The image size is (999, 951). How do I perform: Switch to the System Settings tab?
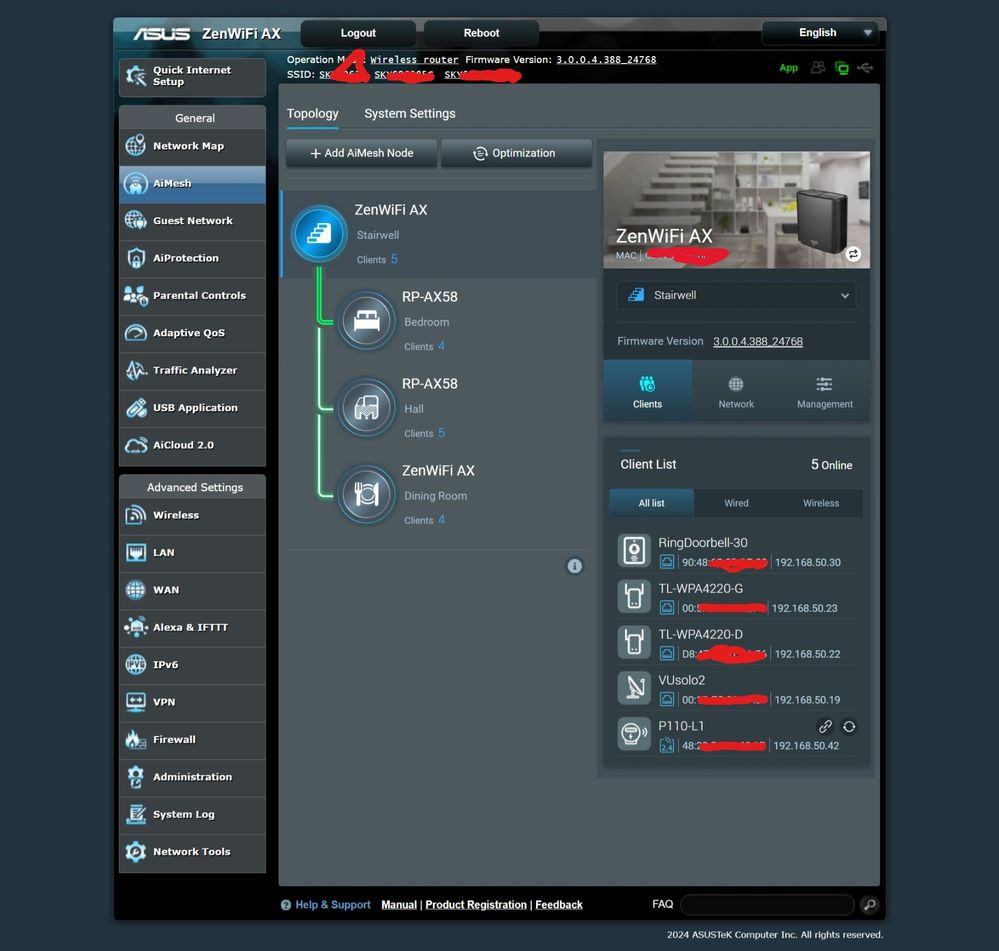[409, 113]
